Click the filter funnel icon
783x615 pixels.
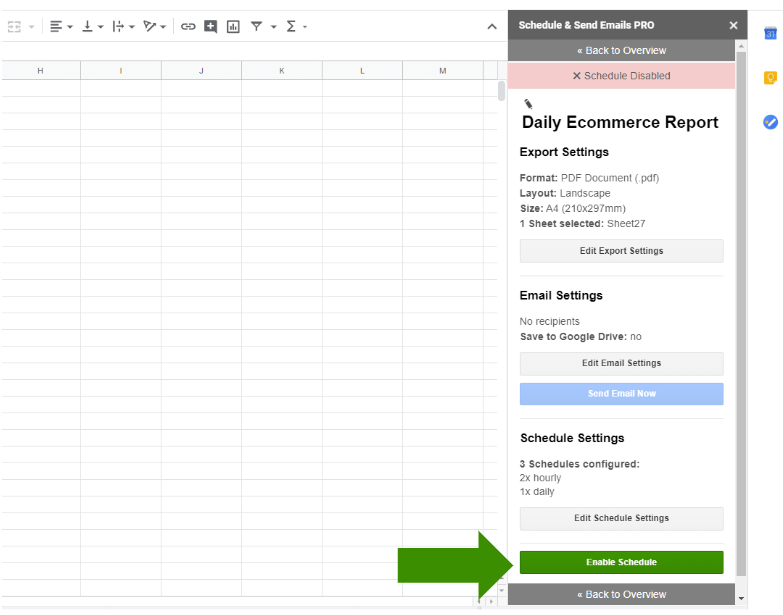(x=257, y=26)
